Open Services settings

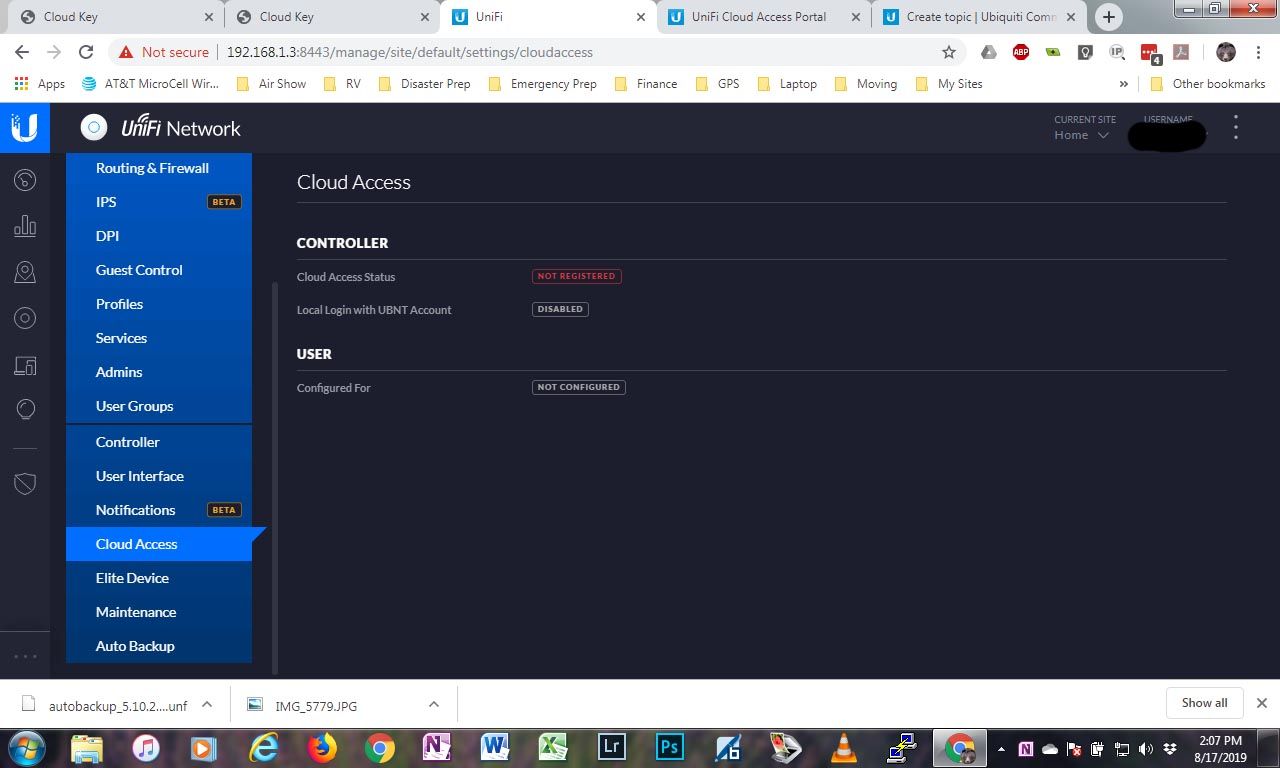159,338
